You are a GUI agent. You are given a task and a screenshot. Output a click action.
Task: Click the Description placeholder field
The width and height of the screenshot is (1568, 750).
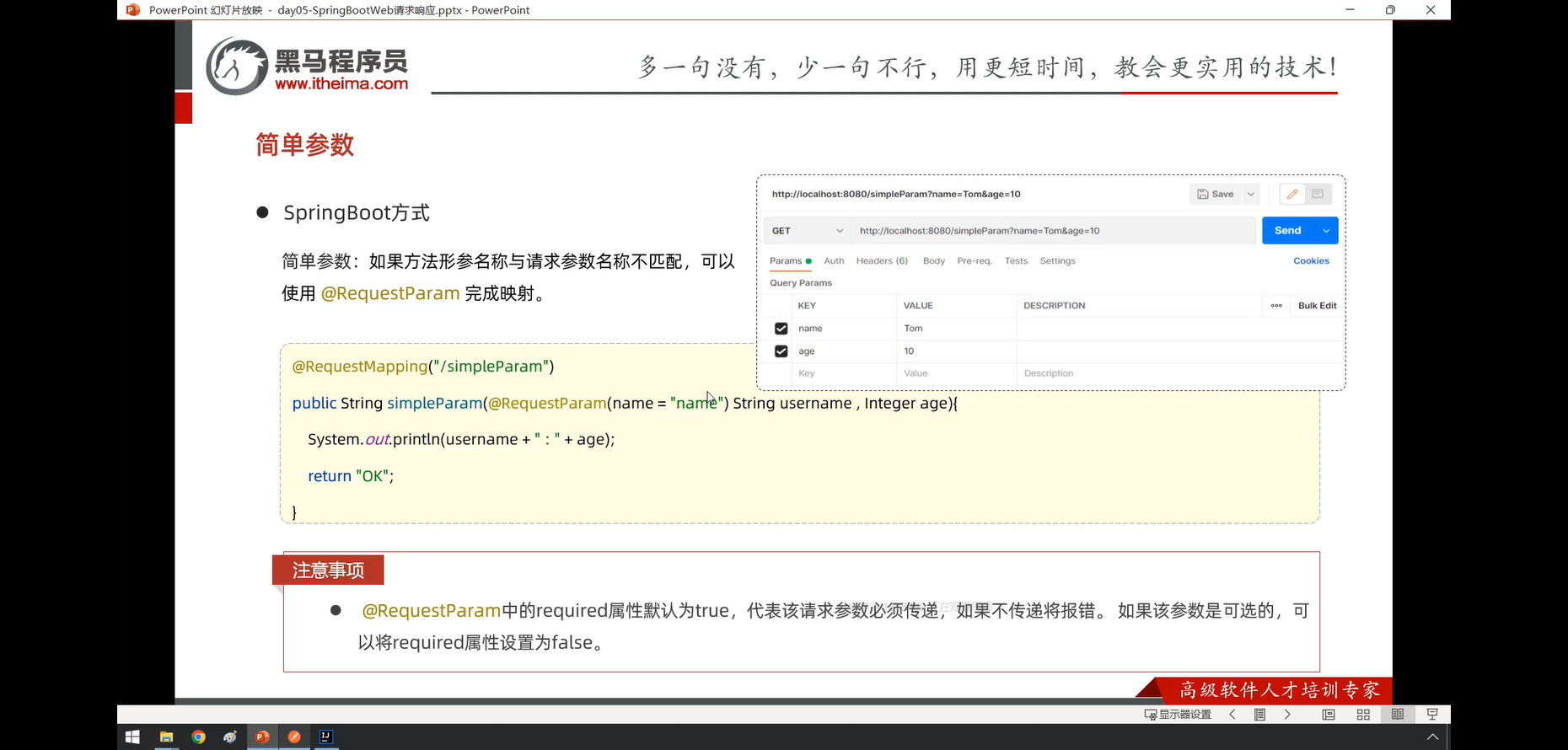(x=1179, y=373)
